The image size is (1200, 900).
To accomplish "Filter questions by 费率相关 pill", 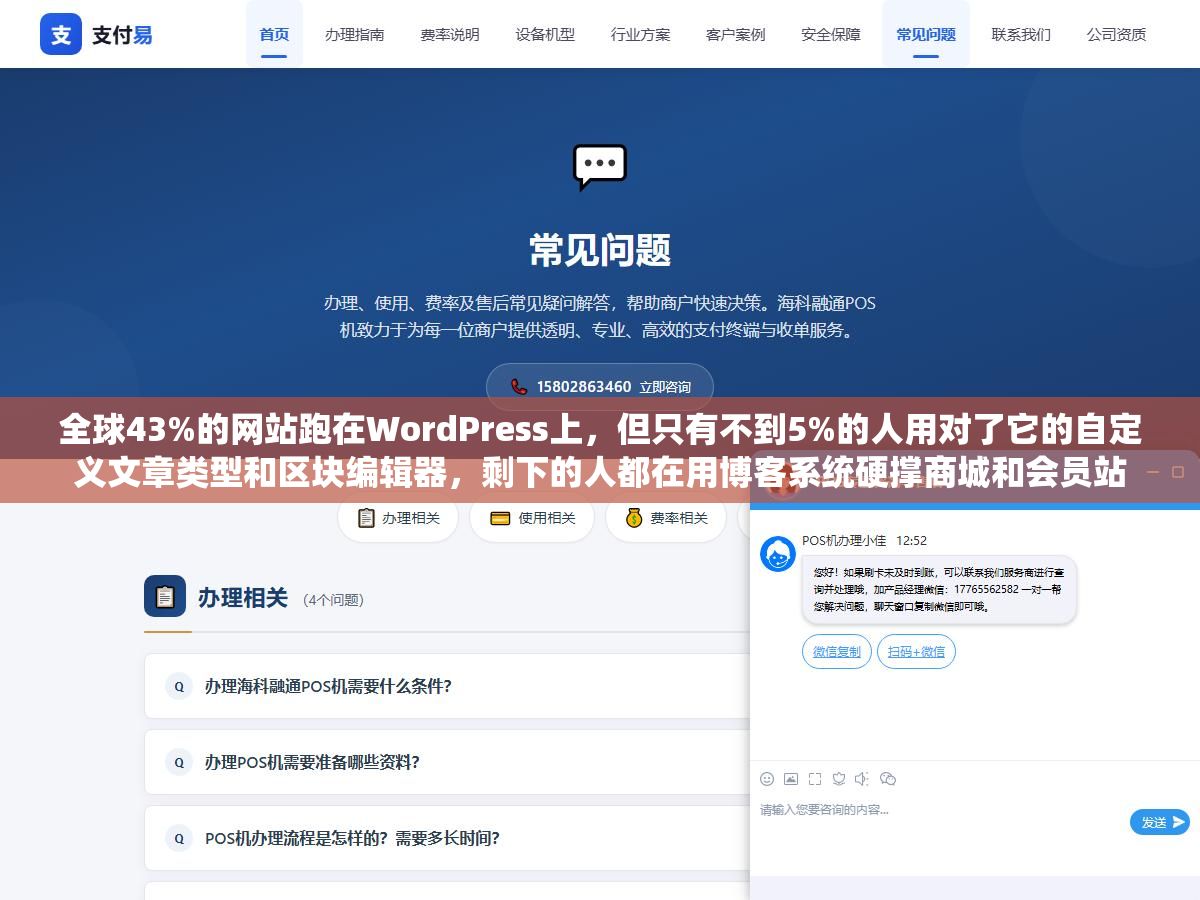I will coord(666,518).
